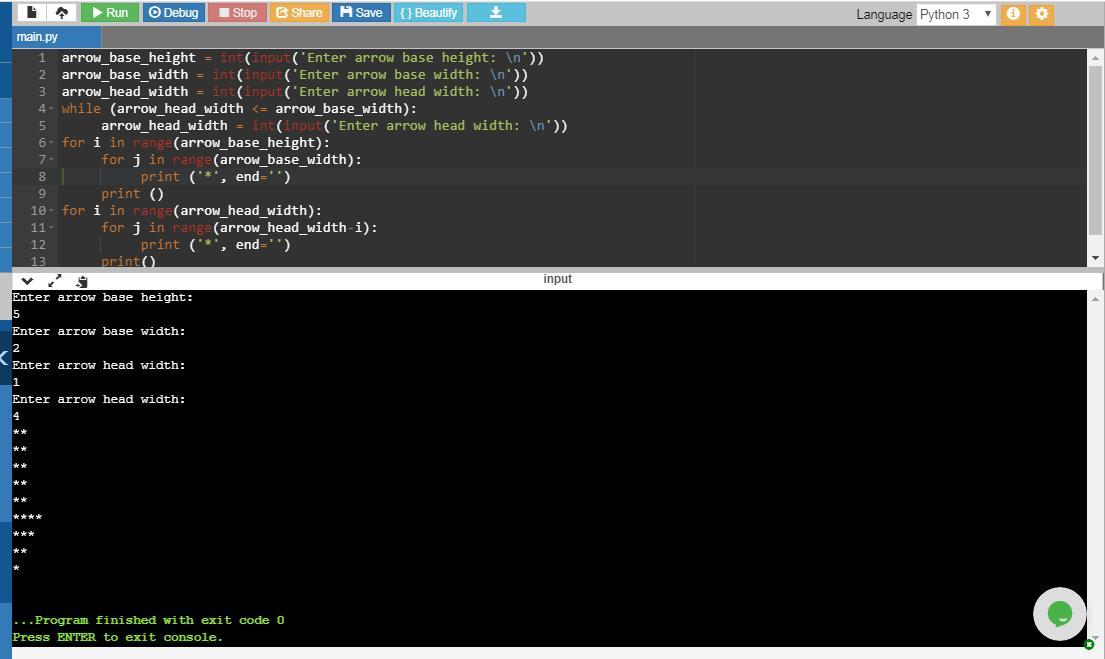Expand the left sidebar chevron

4,357
